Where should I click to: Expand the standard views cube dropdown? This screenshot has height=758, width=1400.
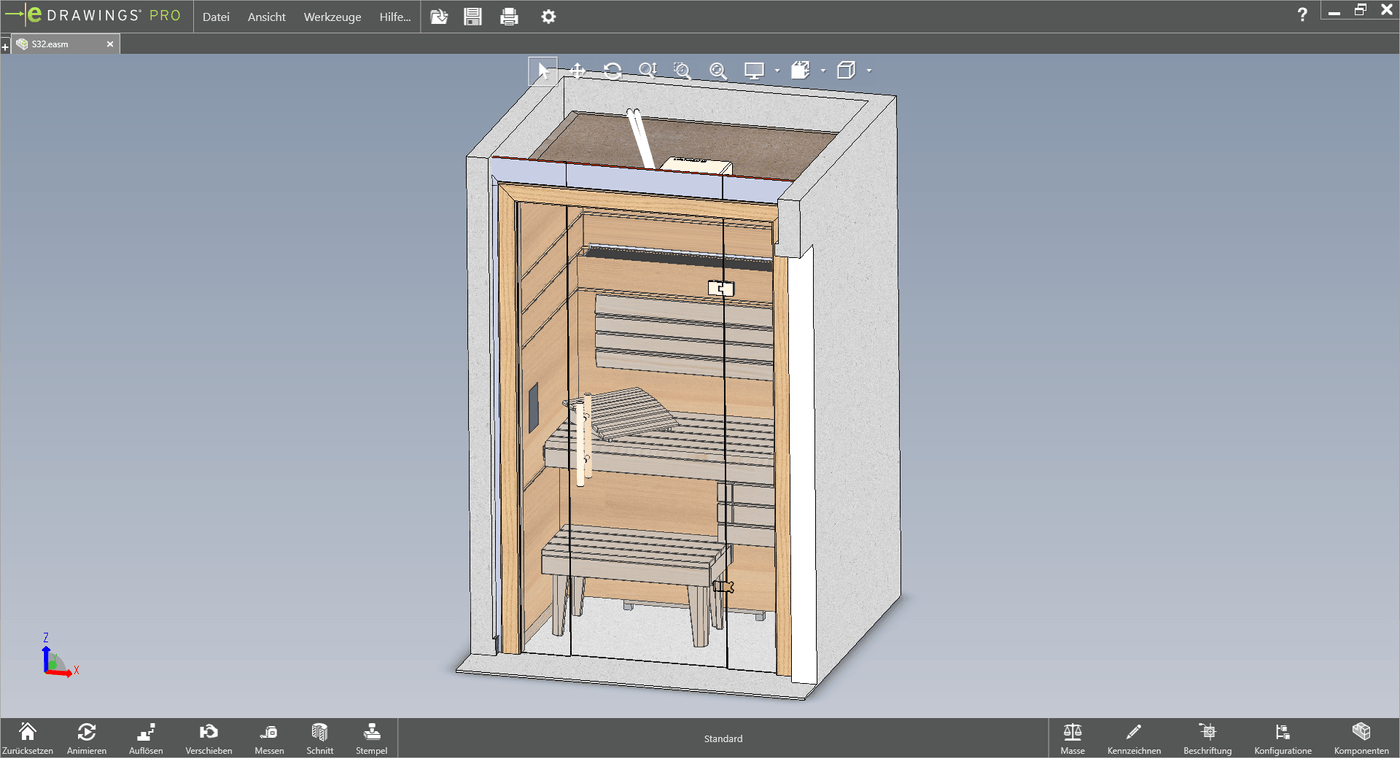868,70
